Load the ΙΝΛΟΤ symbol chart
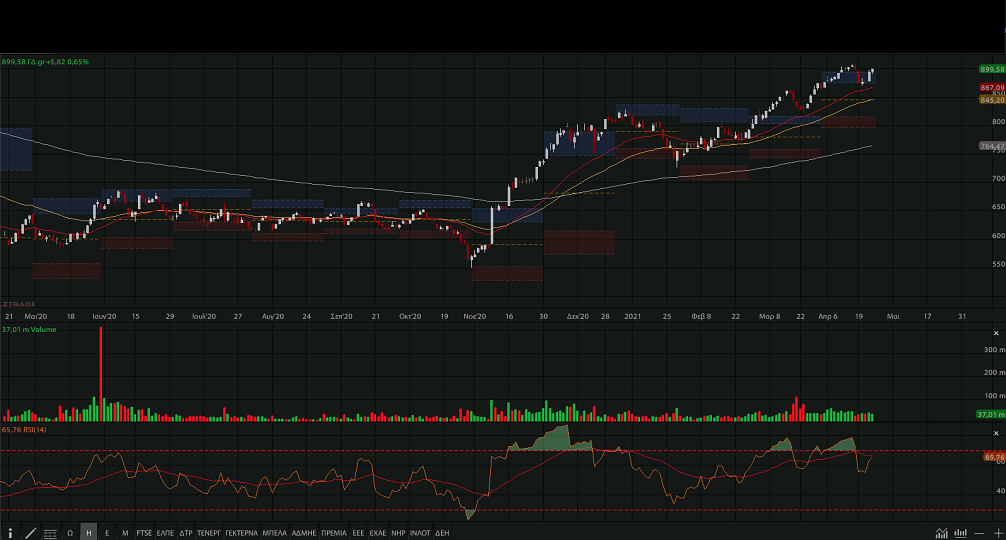Viewport: 1006px width, 540px height. [x=420, y=533]
